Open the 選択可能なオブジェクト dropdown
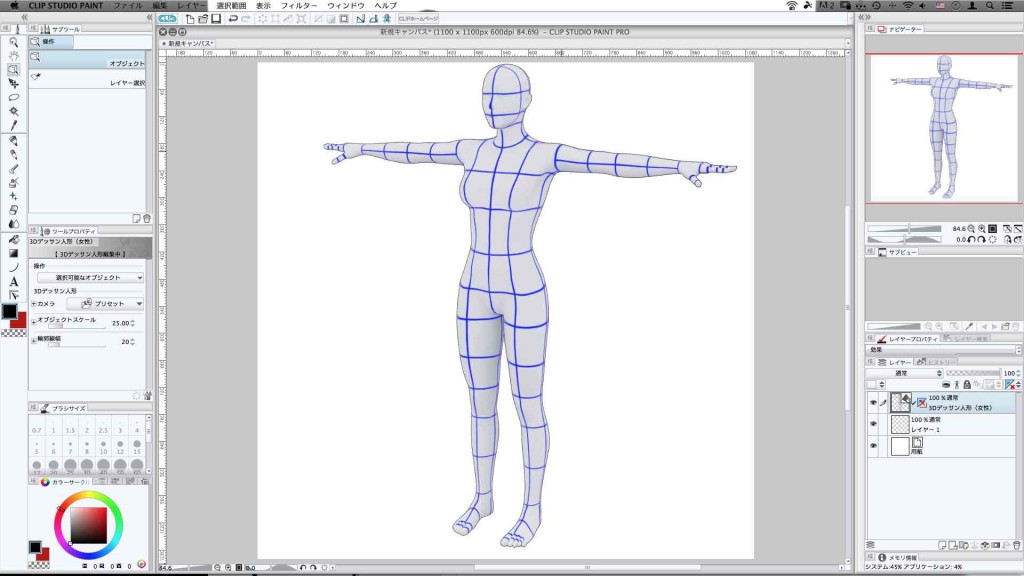The width and height of the screenshot is (1024, 576). click(89, 276)
